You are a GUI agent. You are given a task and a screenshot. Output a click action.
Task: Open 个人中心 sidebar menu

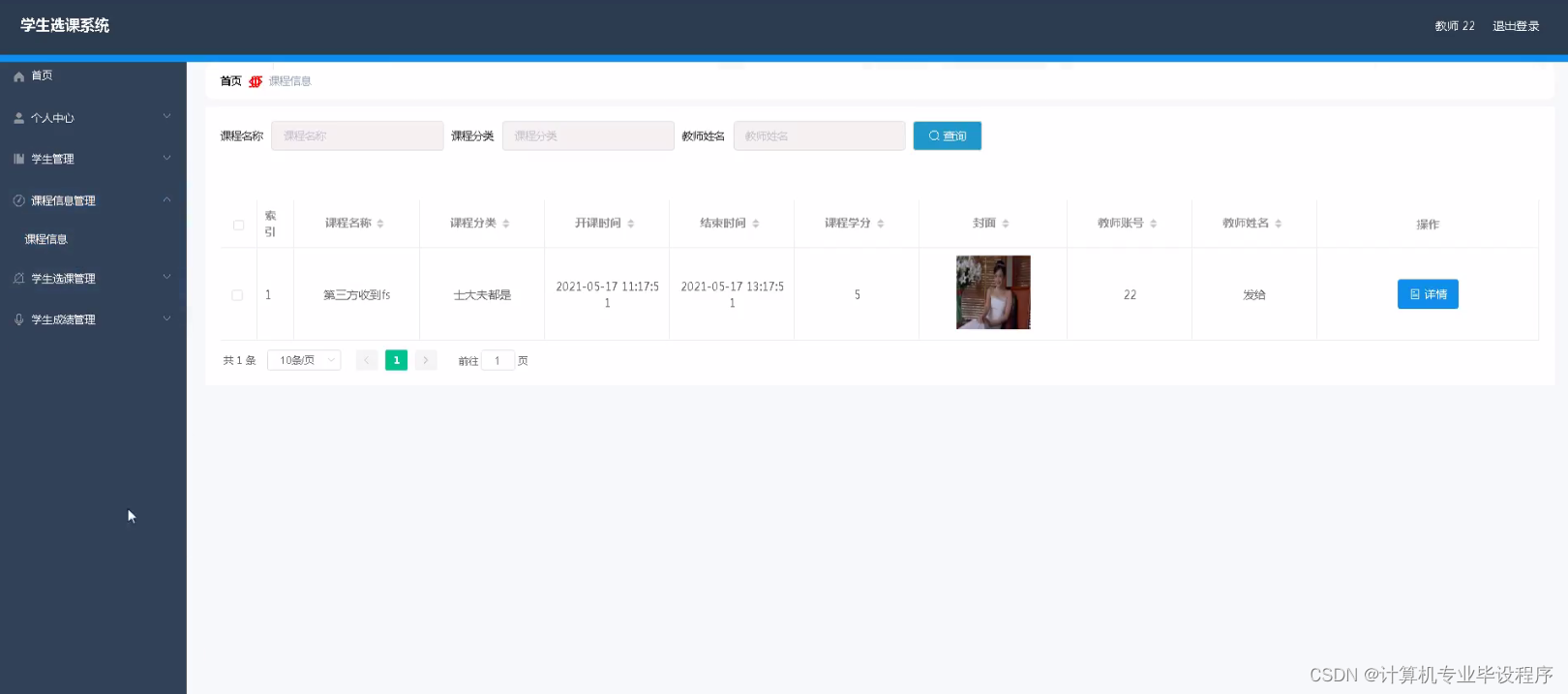click(93, 118)
